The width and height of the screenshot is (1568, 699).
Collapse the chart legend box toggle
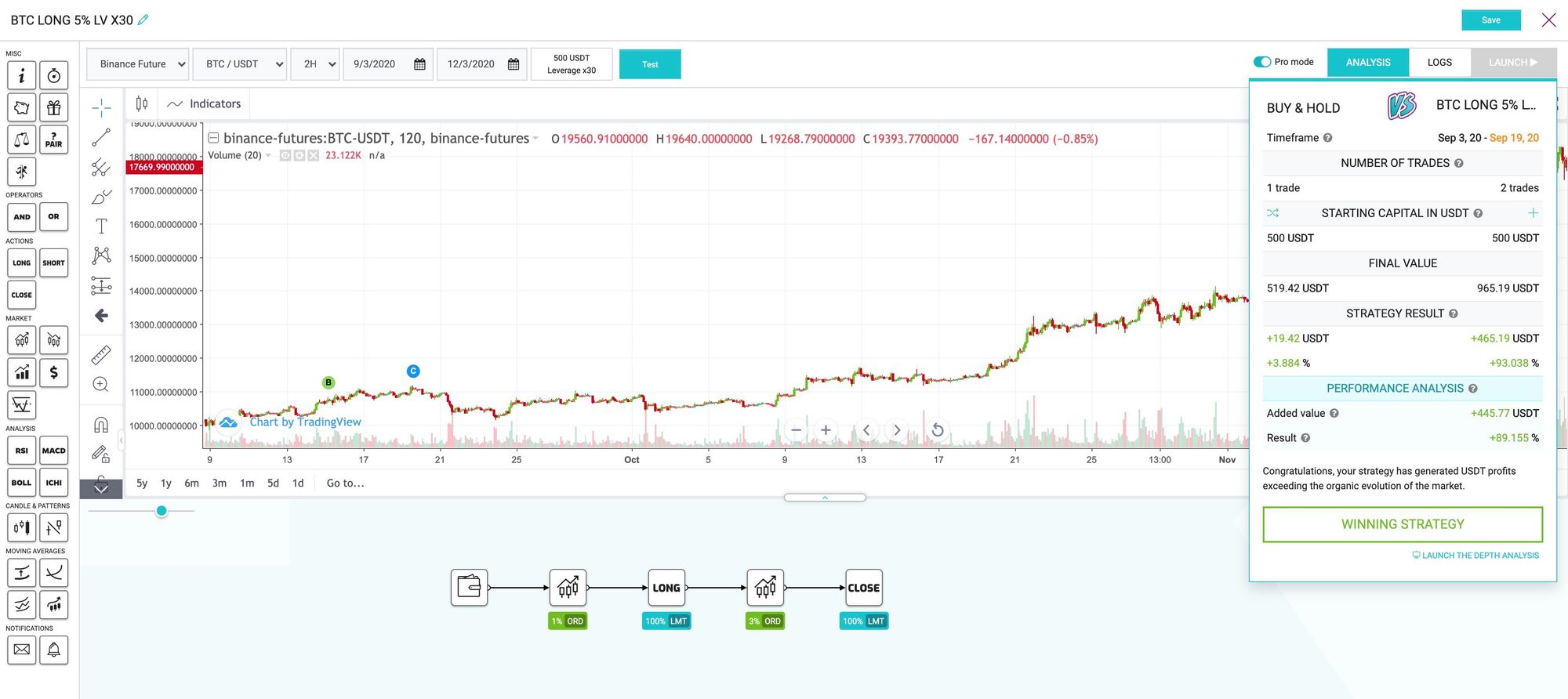pos(212,139)
